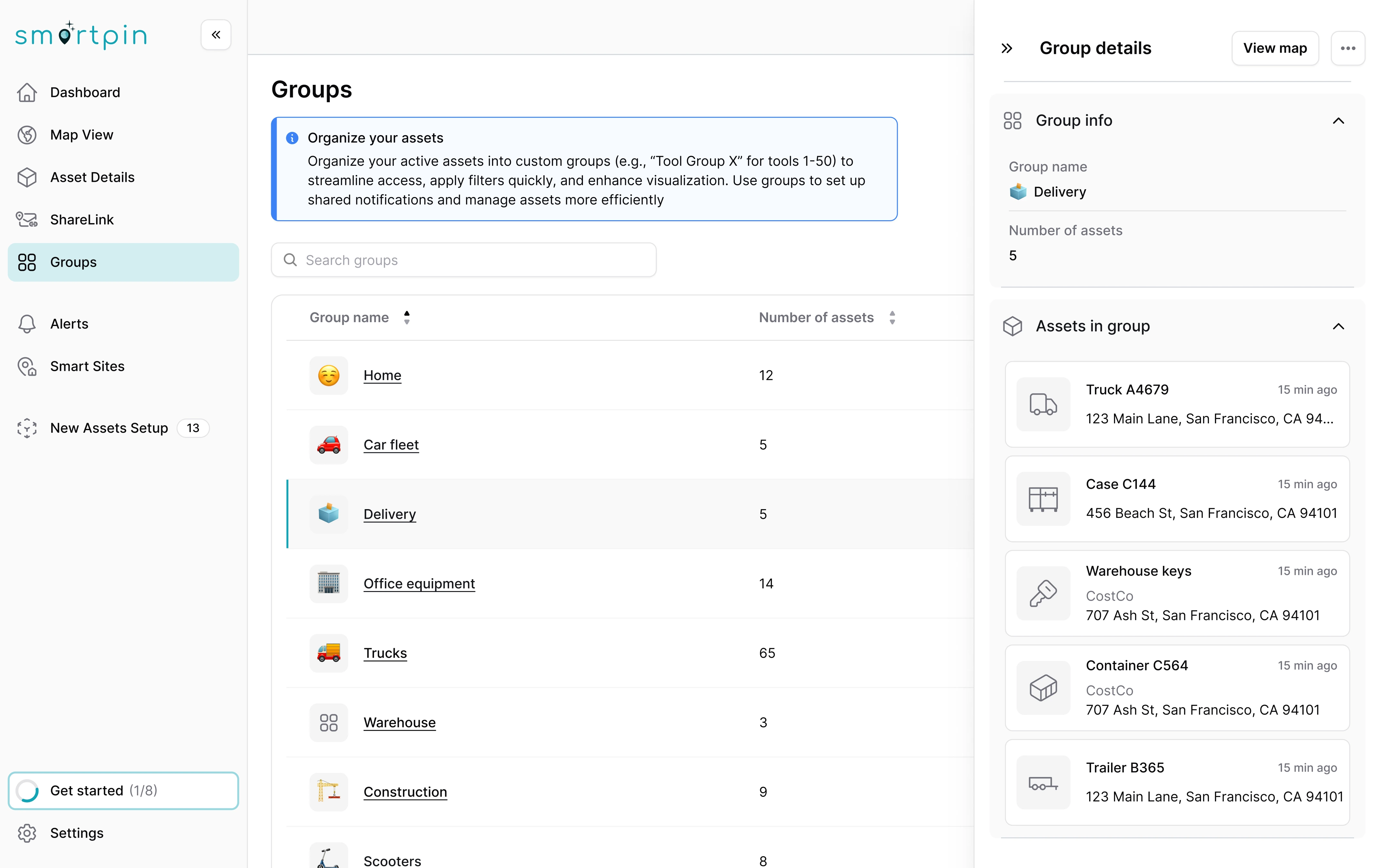Click the Home group's smiley emoji icon
1389x868 pixels.
pos(328,375)
